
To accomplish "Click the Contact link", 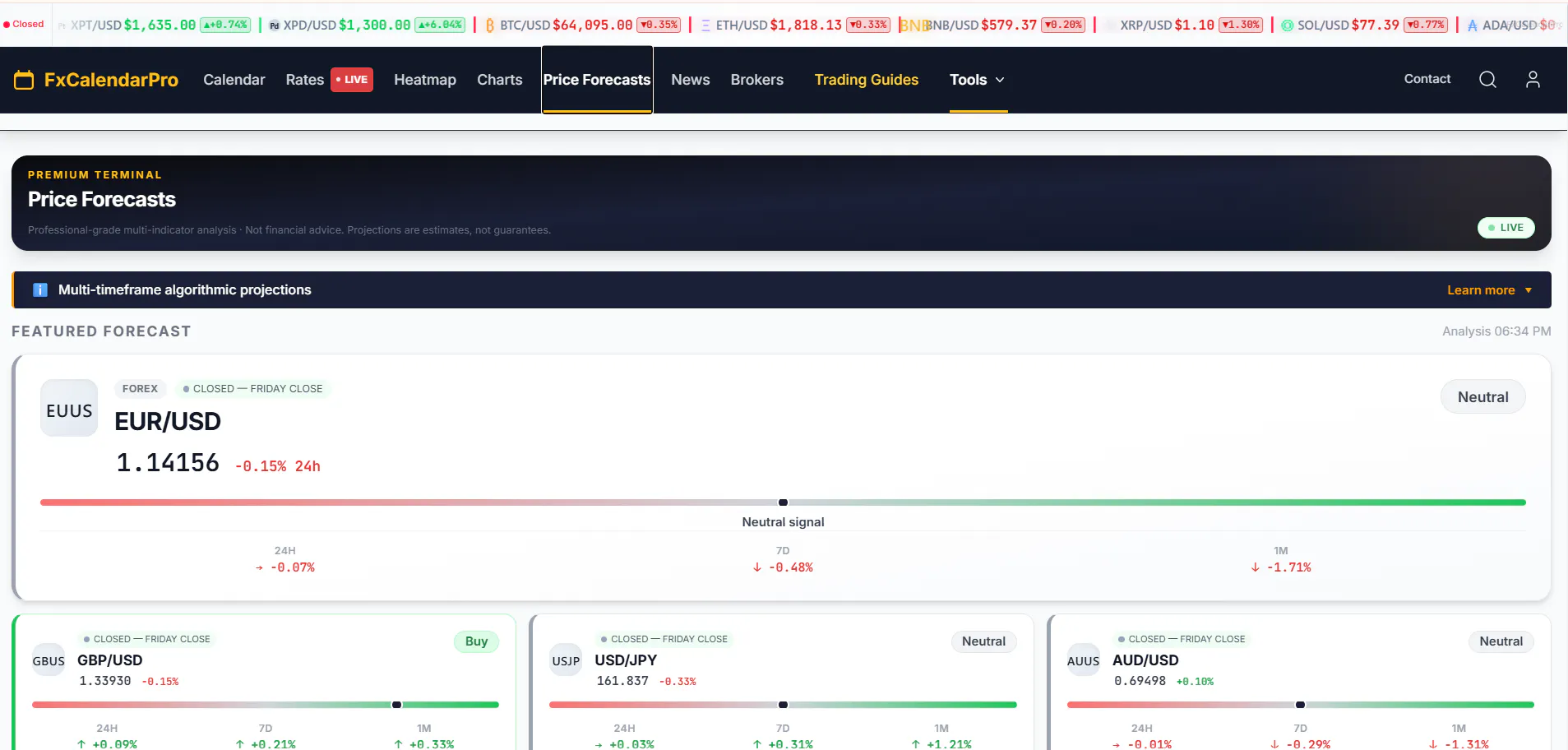I will [x=1427, y=79].
